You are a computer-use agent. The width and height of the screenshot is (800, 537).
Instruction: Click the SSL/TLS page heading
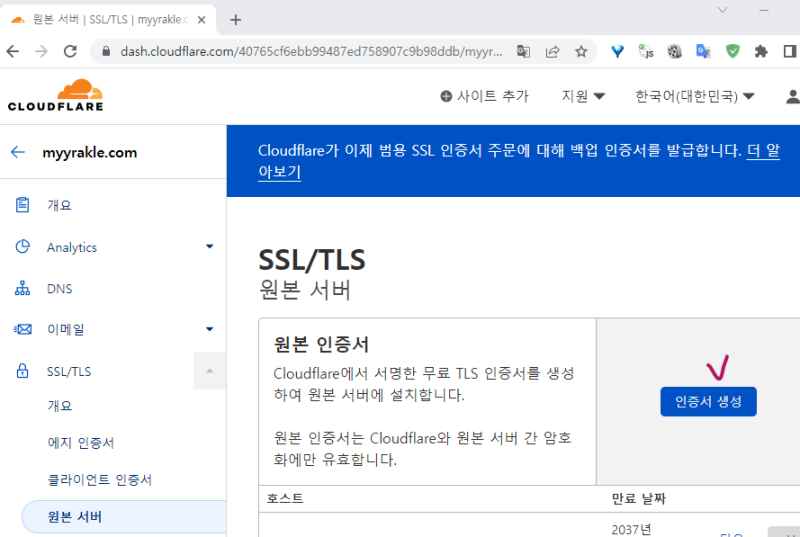[x=312, y=260]
